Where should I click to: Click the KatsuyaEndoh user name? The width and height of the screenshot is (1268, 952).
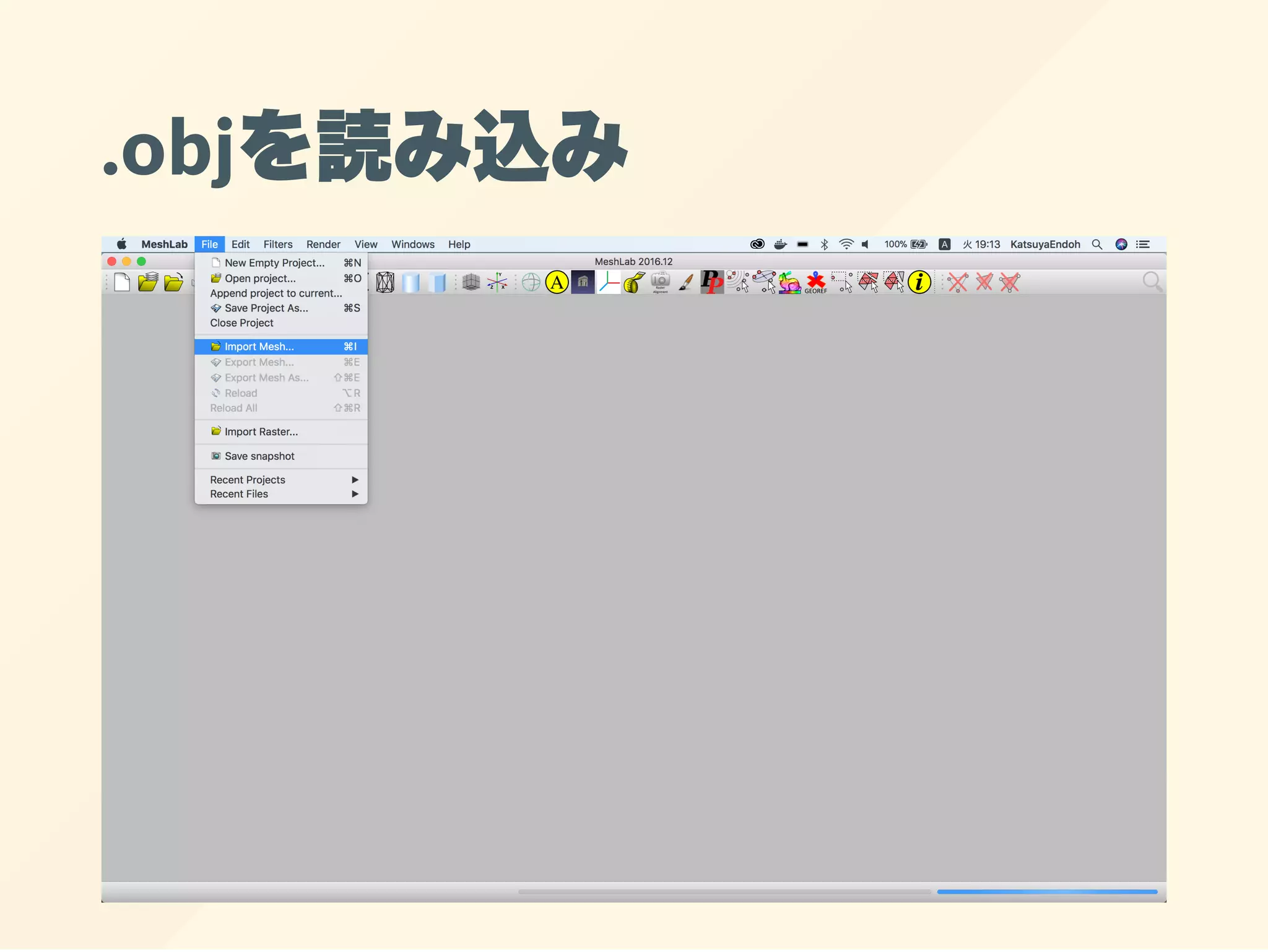tap(1045, 244)
